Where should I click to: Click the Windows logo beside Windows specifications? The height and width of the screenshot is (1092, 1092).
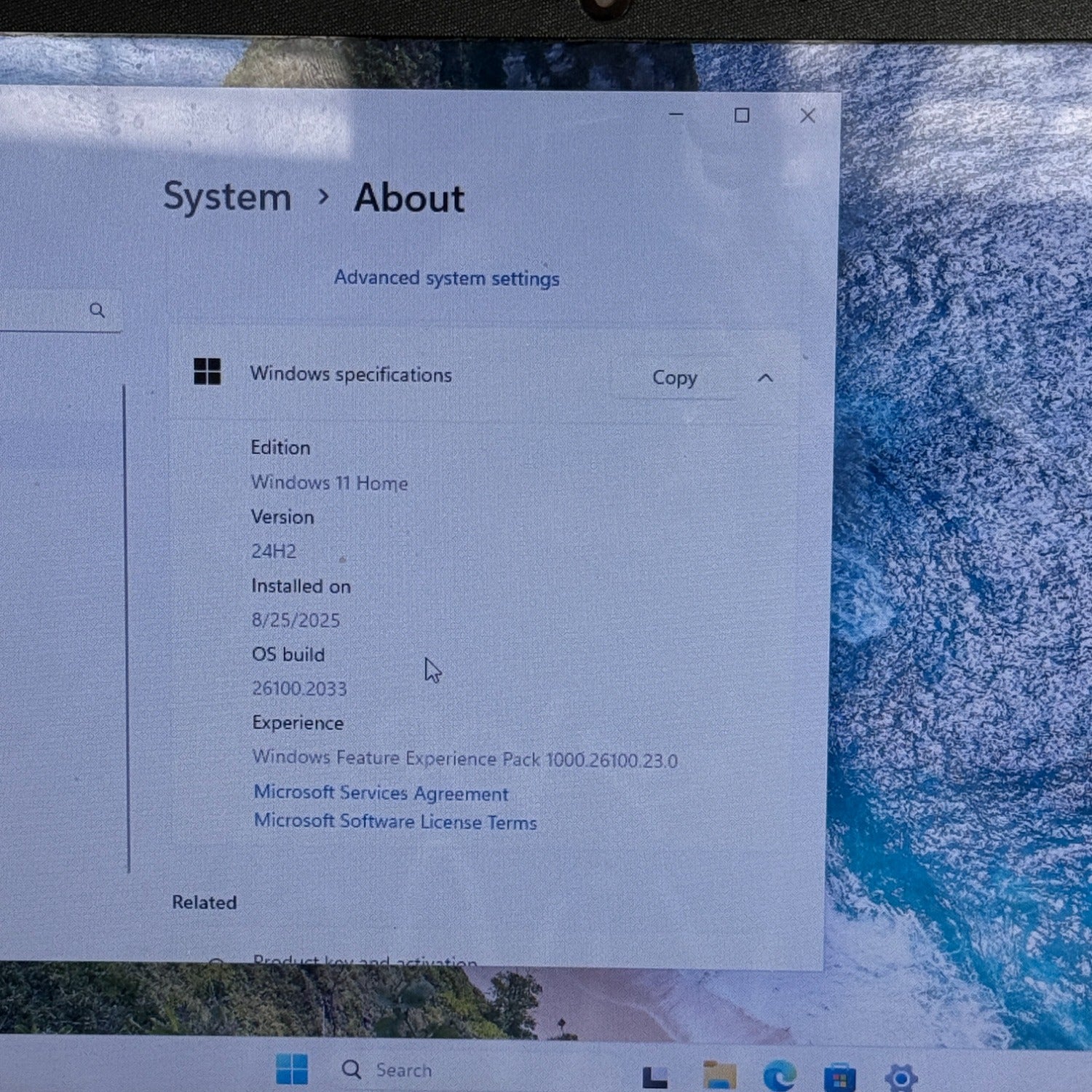pos(207,371)
